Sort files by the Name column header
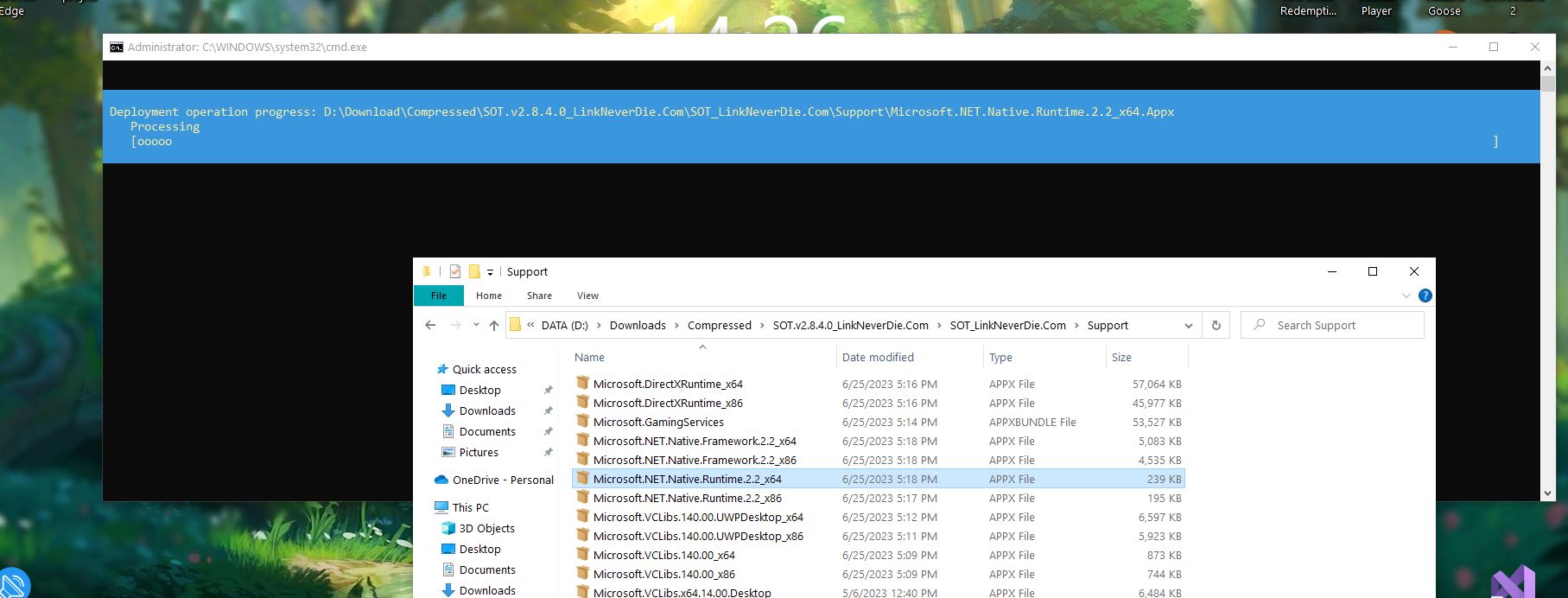Image resolution: width=1568 pixels, height=598 pixels. [x=589, y=357]
